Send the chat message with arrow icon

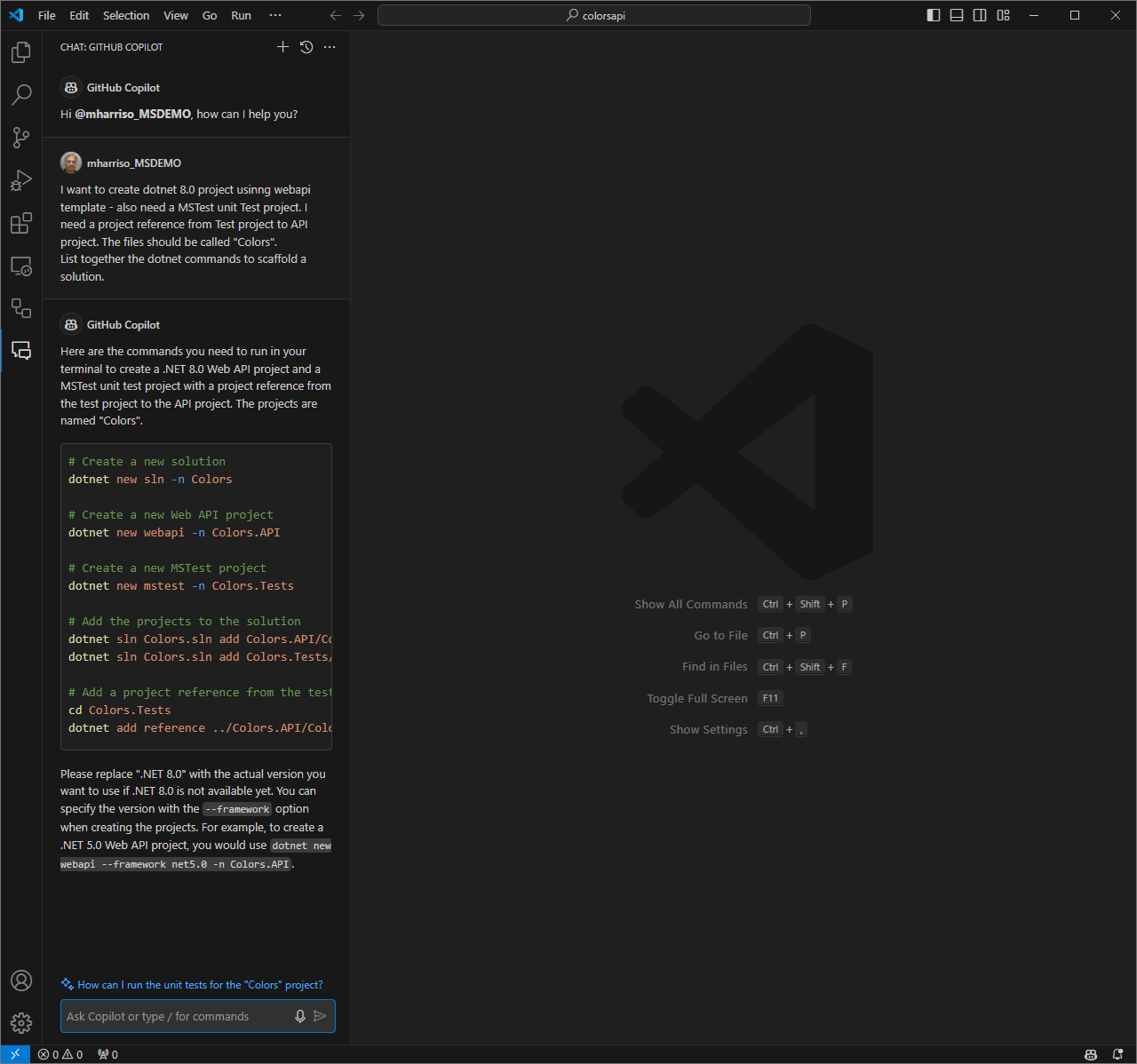[320, 1016]
